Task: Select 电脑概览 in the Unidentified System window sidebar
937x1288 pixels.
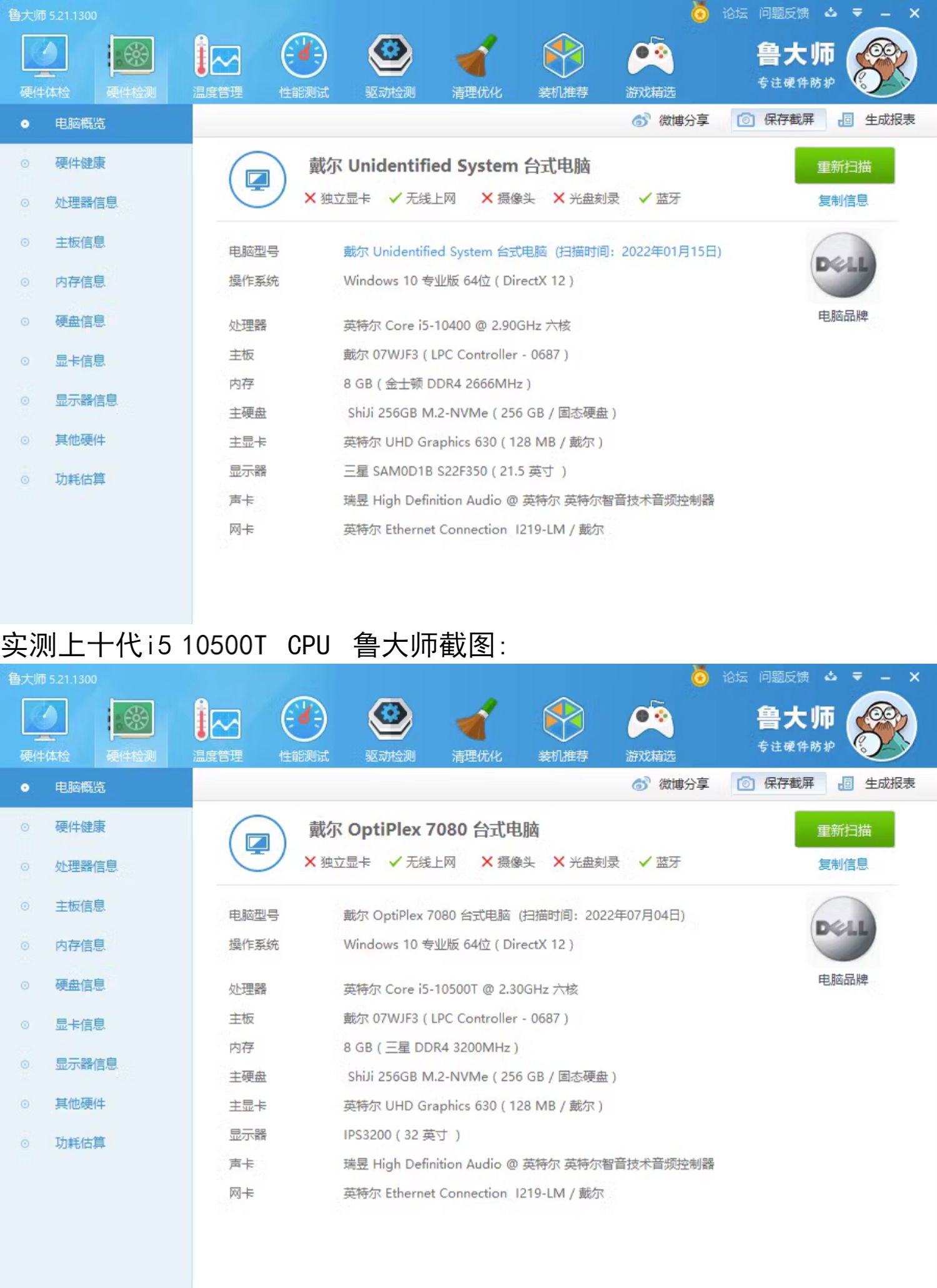Action: click(x=96, y=124)
